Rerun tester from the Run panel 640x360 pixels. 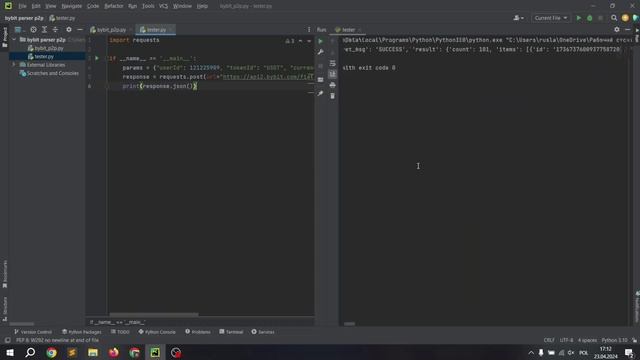(321, 41)
